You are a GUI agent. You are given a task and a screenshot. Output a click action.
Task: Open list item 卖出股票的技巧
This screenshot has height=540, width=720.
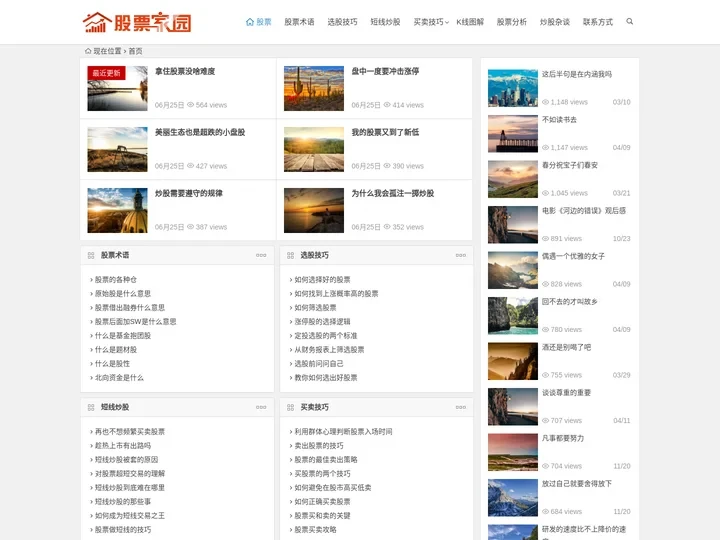[x=319, y=445]
